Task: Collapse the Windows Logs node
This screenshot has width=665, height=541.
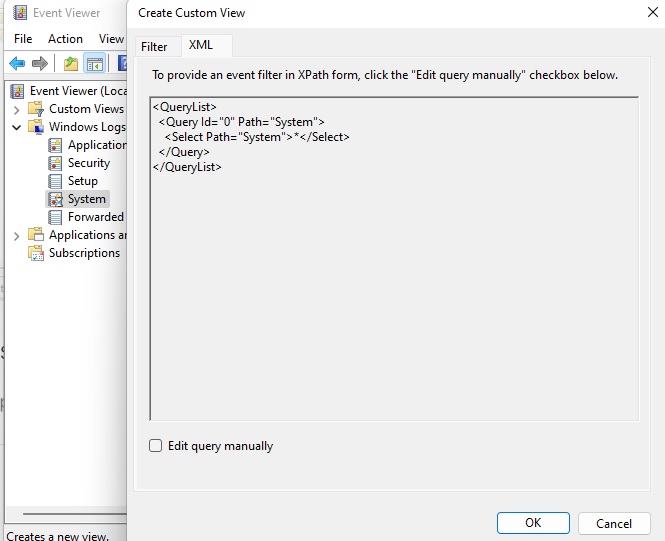Action: tap(17, 127)
